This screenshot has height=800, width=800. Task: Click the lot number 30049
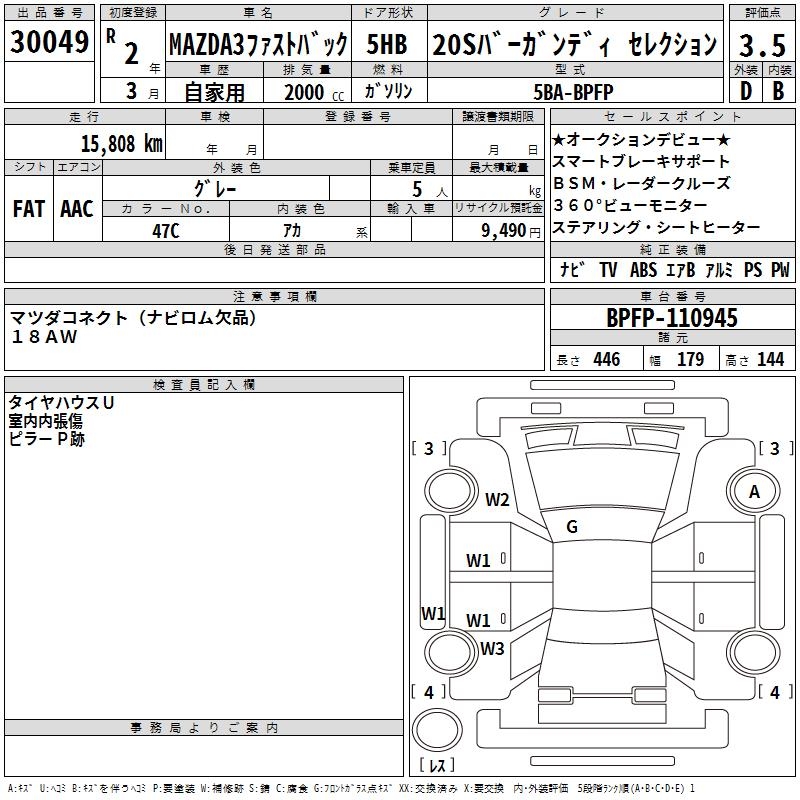pos(49,42)
